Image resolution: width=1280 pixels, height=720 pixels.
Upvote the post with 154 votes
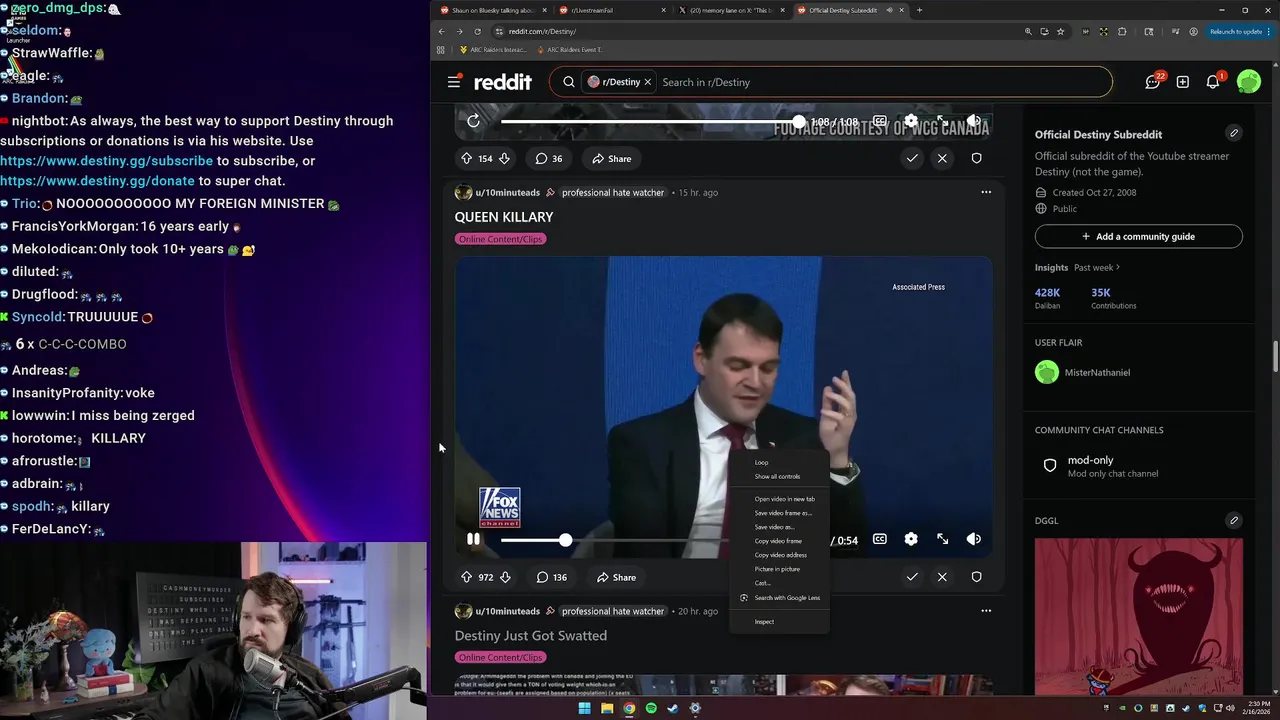tap(466, 158)
